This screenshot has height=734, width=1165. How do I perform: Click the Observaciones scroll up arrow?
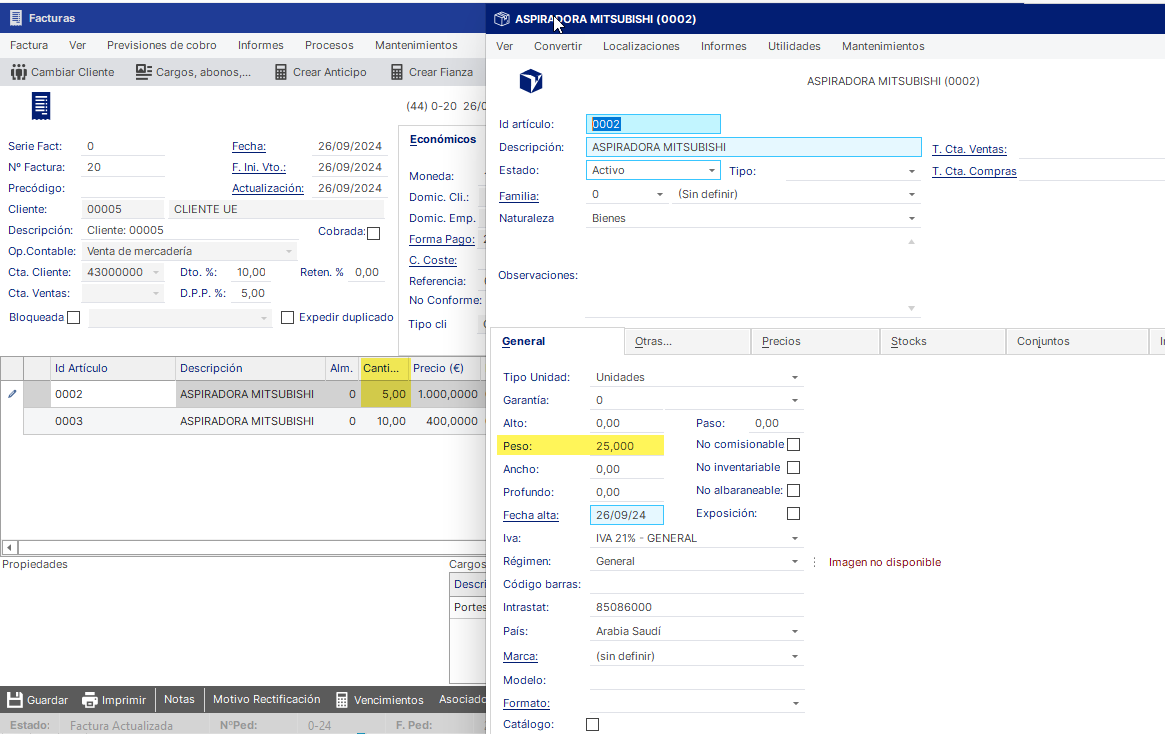coord(912,242)
